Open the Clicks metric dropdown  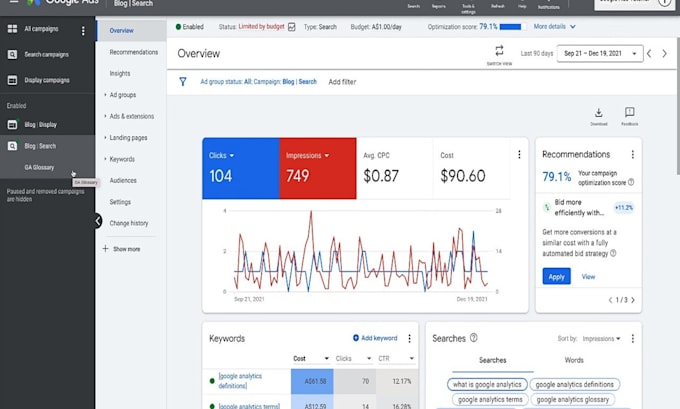(232, 156)
